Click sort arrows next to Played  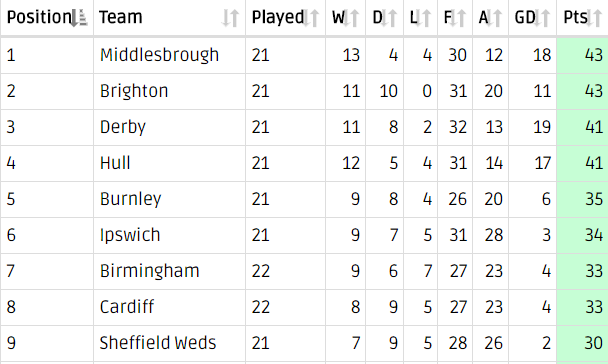[311, 18]
